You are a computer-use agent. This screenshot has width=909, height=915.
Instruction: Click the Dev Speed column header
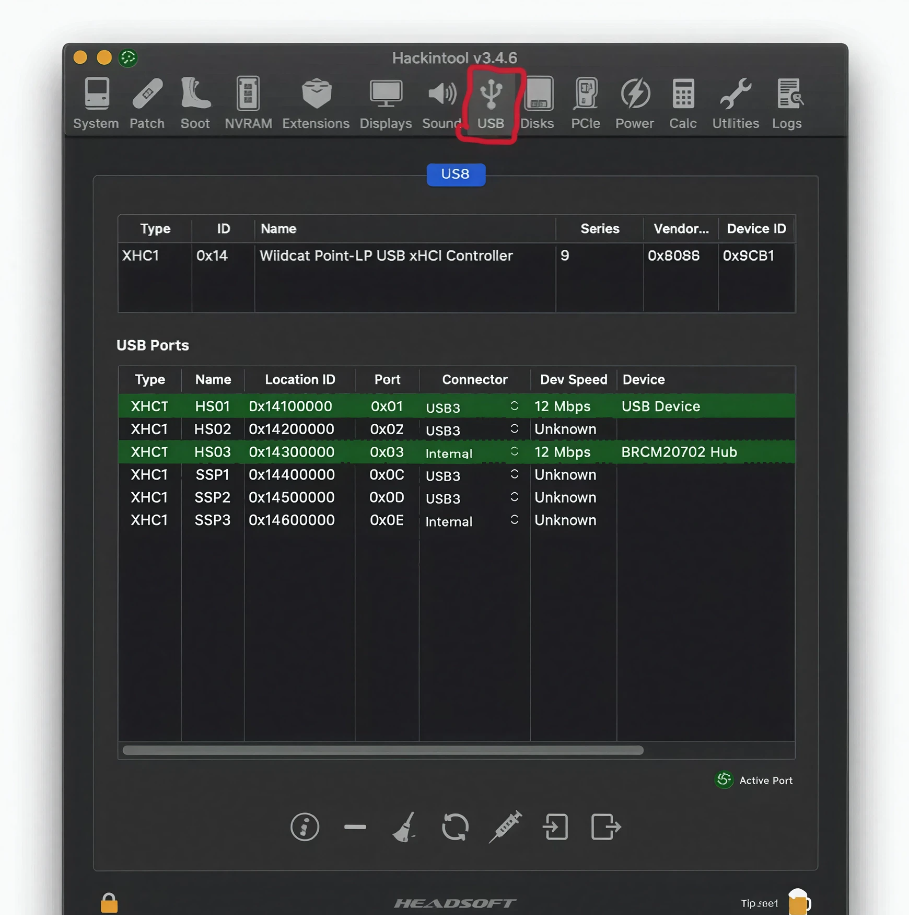click(574, 379)
